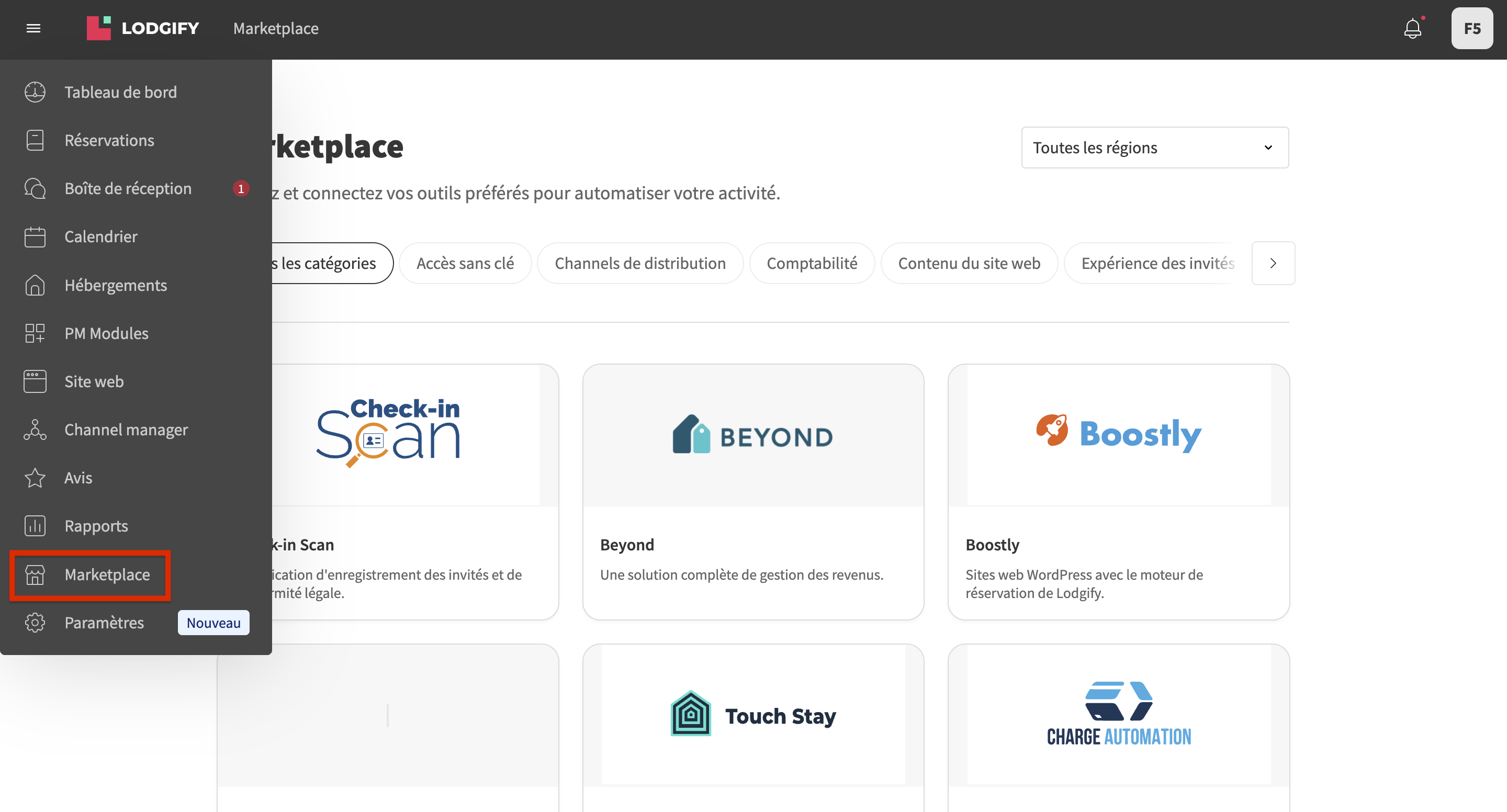Click the Réservations book icon
This screenshot has width=1507, height=812.
[35, 140]
